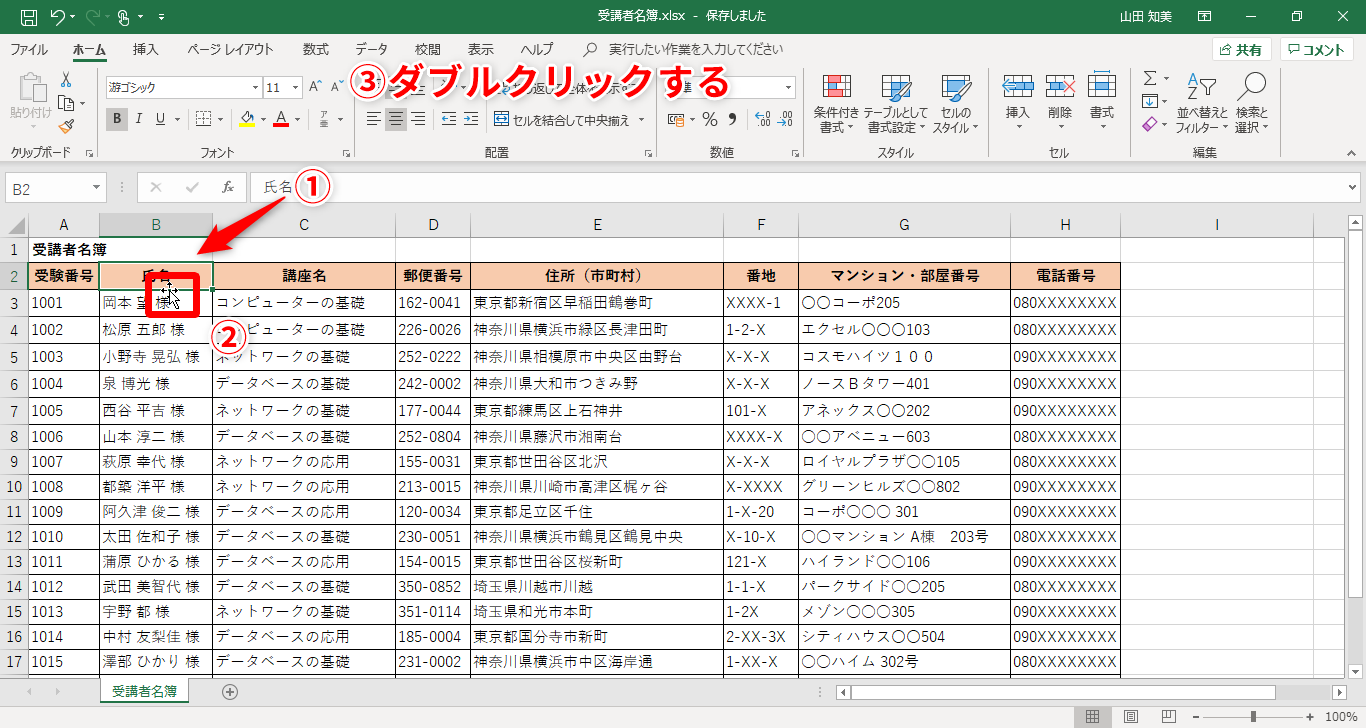Open 検索と選択 menu

coord(1251,104)
